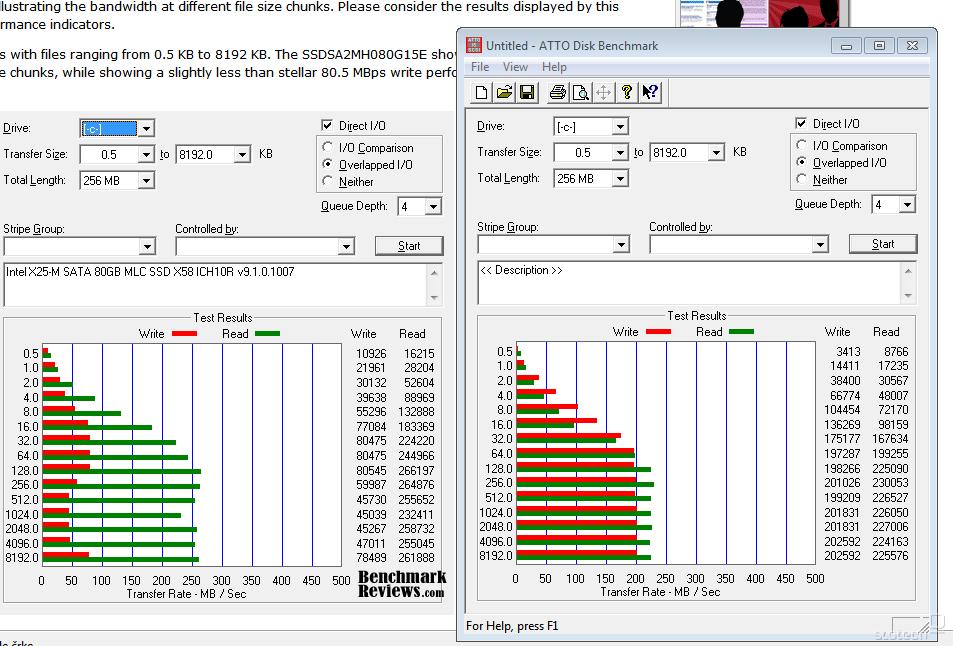Activate the context help arrow-question icon

[x=650, y=92]
